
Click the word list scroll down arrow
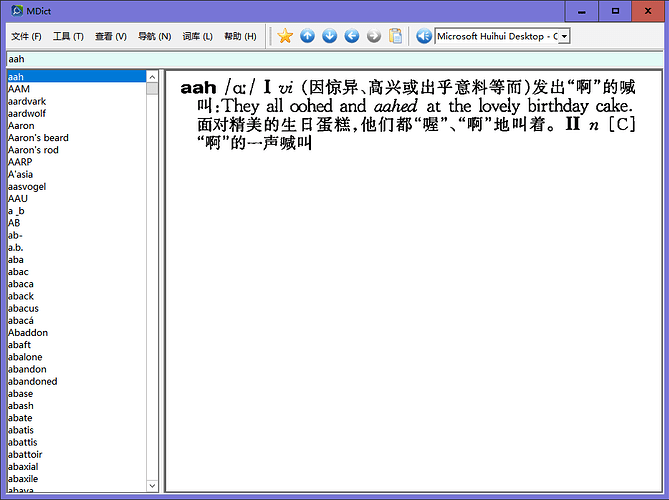pos(152,485)
